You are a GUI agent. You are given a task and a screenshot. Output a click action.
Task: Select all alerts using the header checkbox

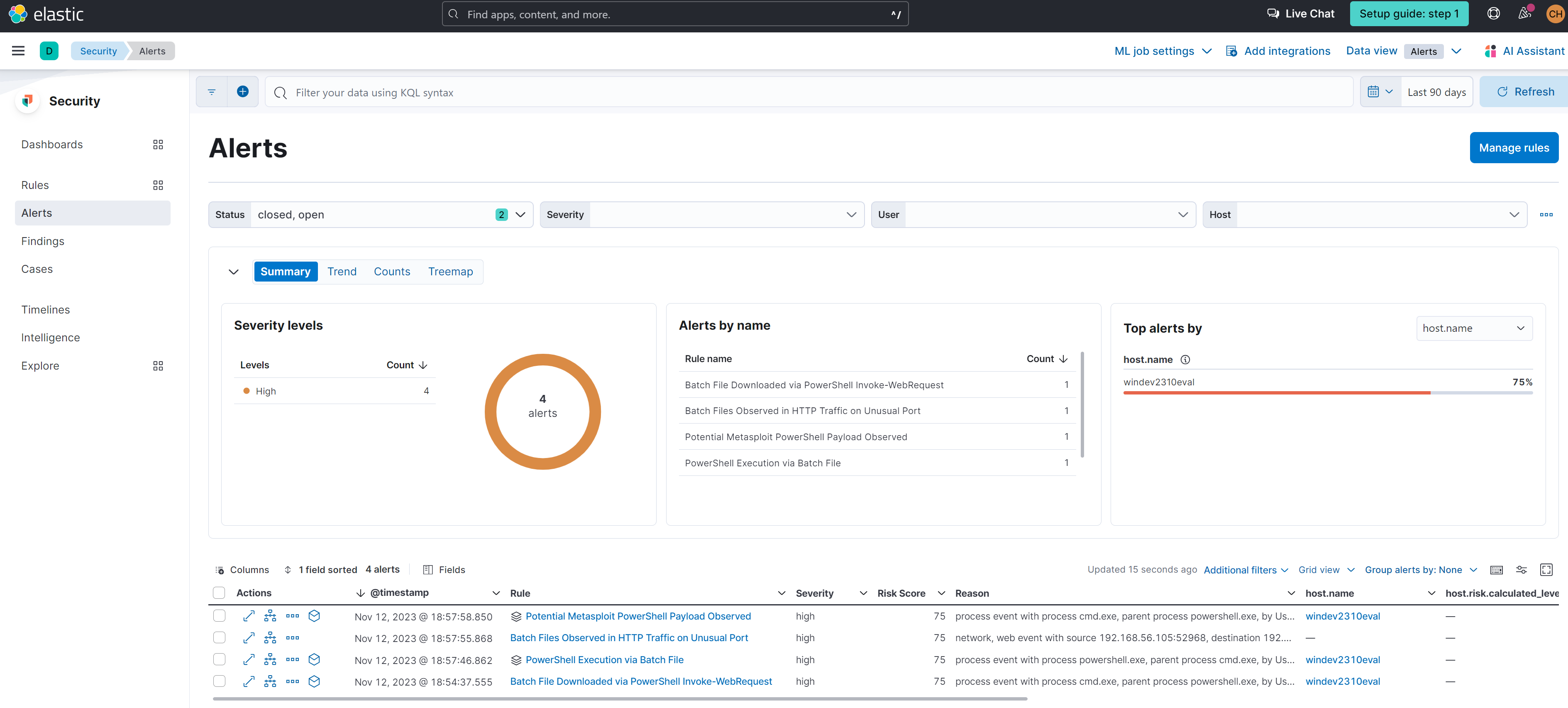click(219, 593)
